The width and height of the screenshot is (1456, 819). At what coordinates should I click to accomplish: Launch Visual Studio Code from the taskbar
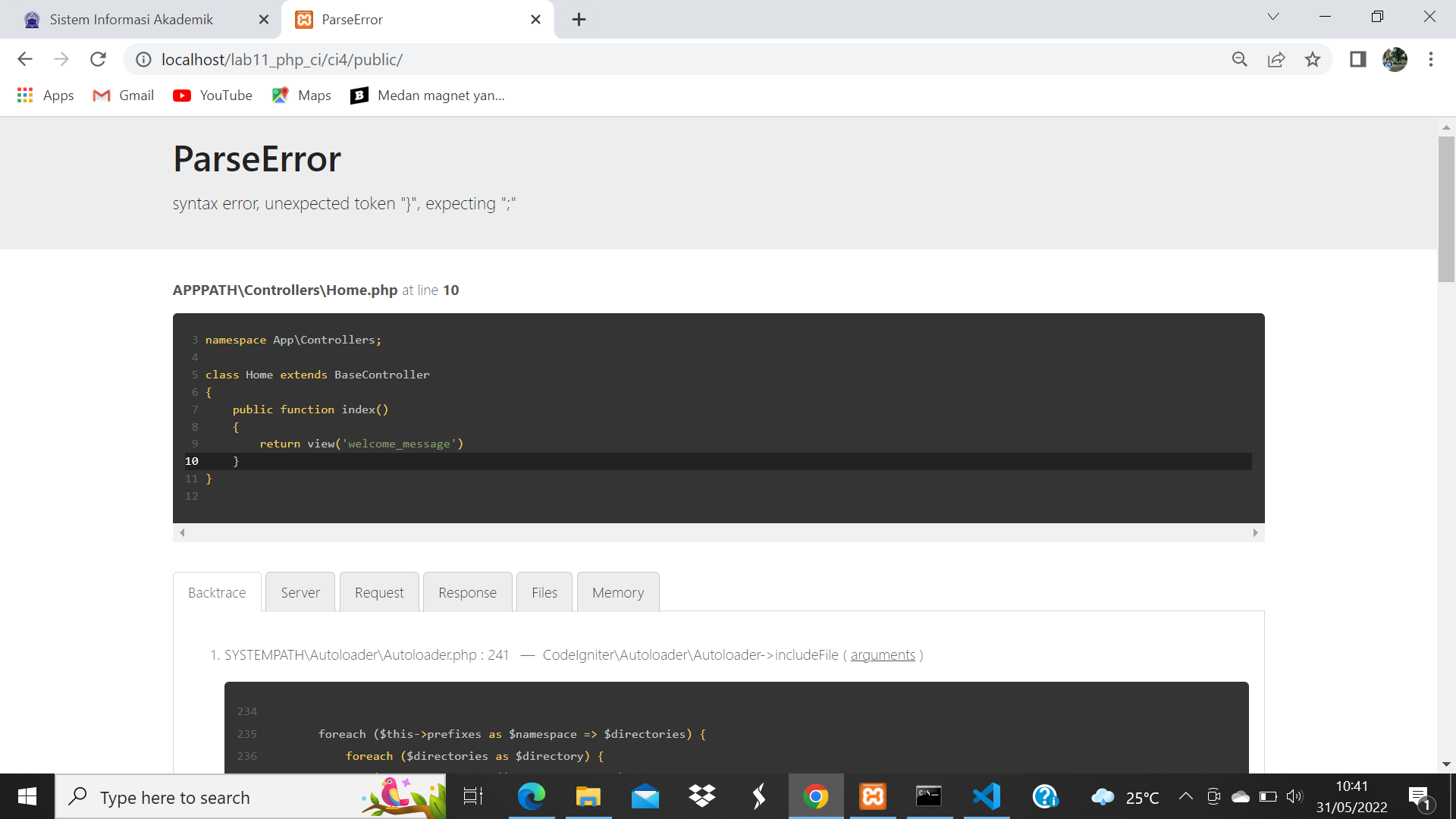[x=986, y=796]
